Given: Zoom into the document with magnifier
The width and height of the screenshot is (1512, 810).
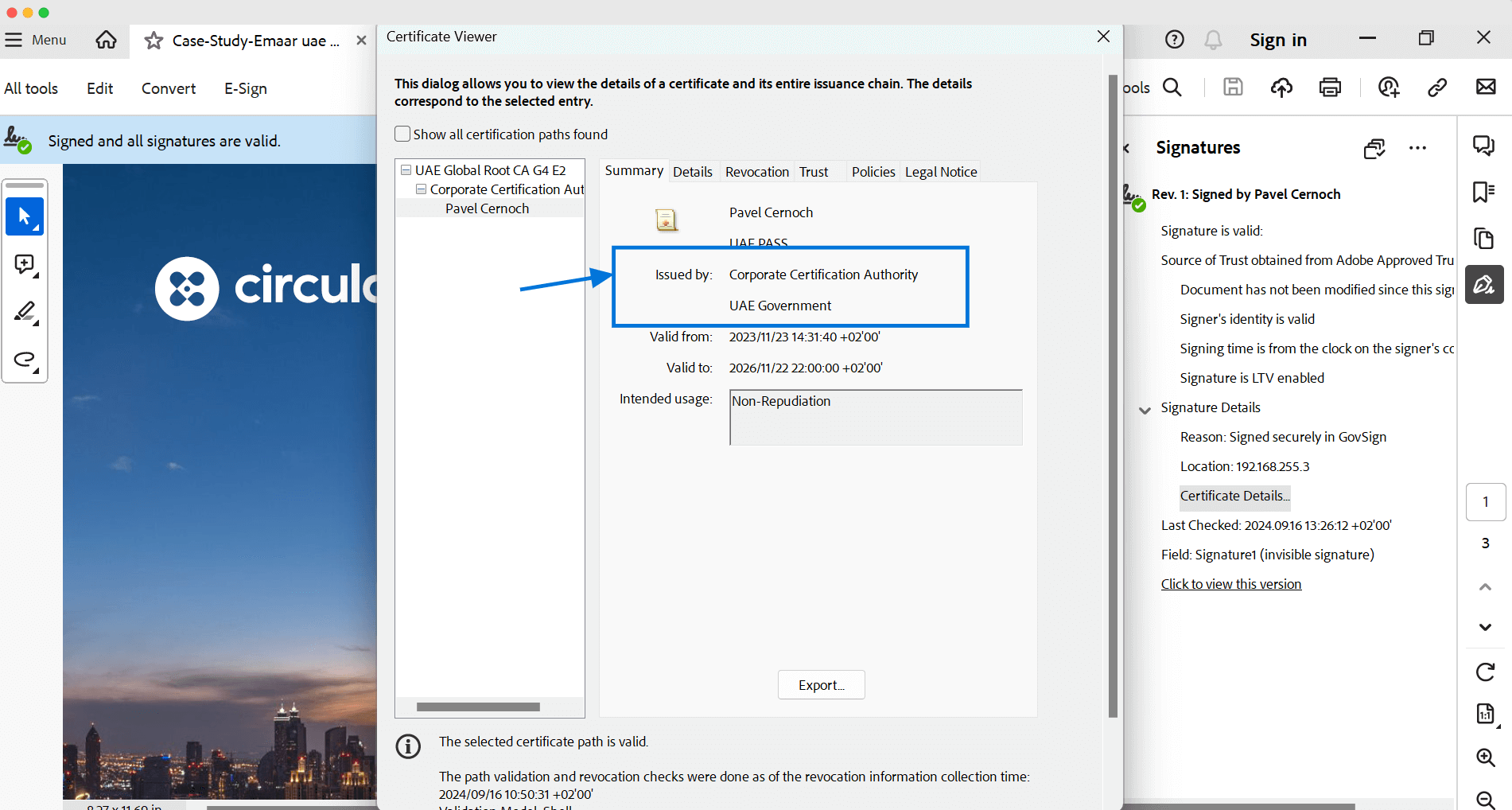Looking at the screenshot, I should coord(1484,757).
